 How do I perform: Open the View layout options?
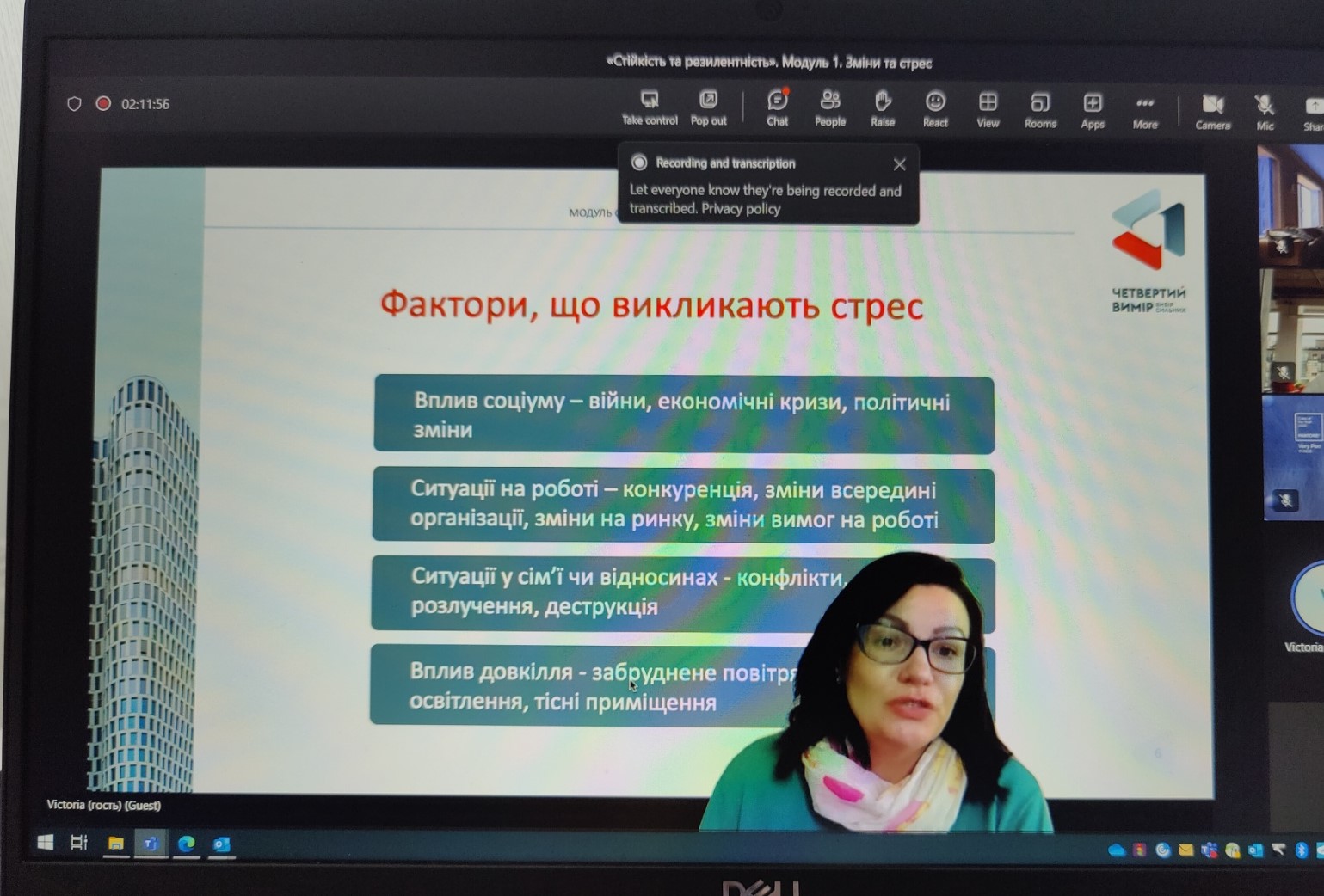pyautogui.click(x=988, y=108)
